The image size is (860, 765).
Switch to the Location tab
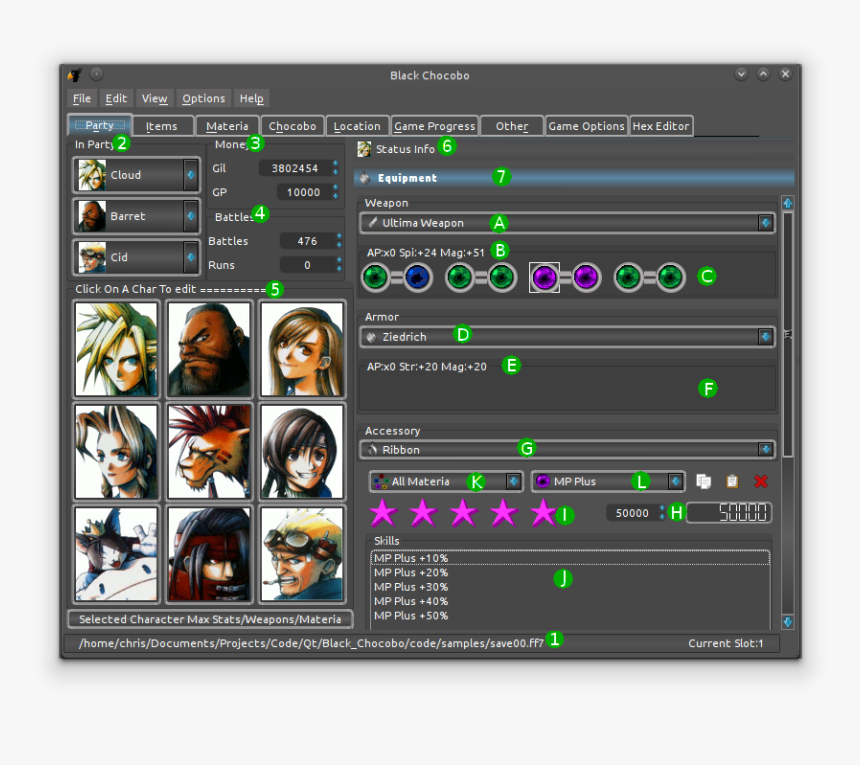pyautogui.click(x=357, y=126)
